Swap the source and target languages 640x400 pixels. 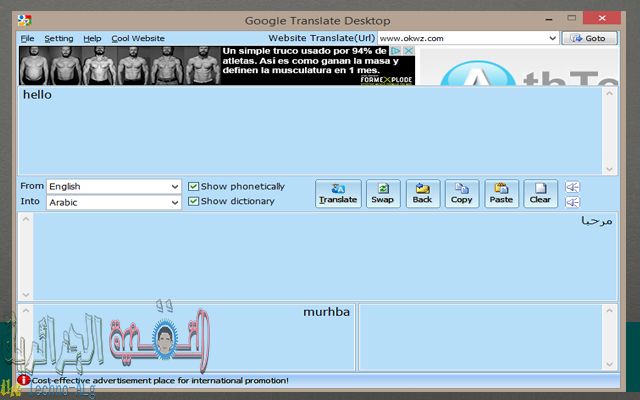[x=382, y=193]
